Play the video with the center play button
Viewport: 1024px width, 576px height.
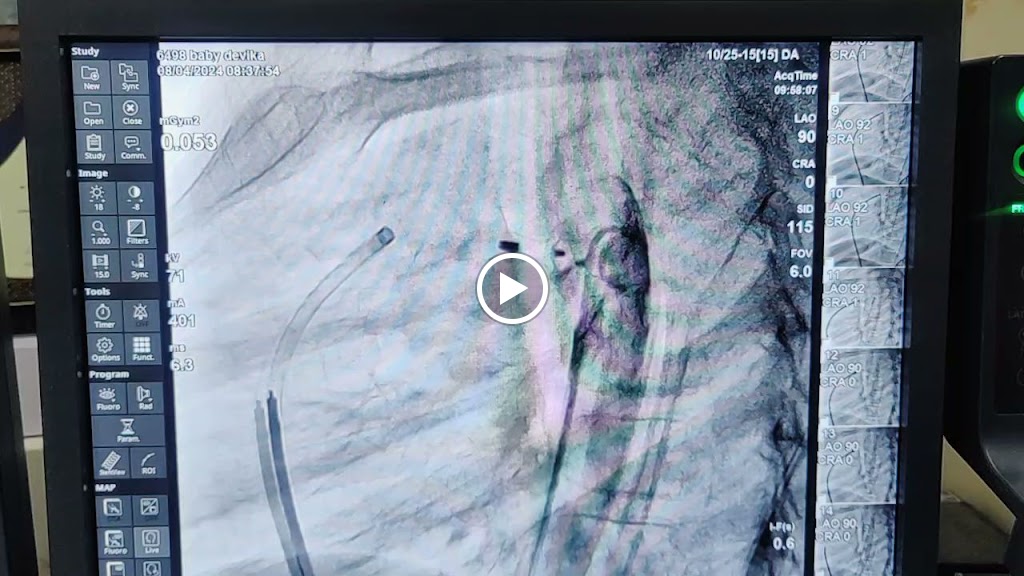coord(512,289)
